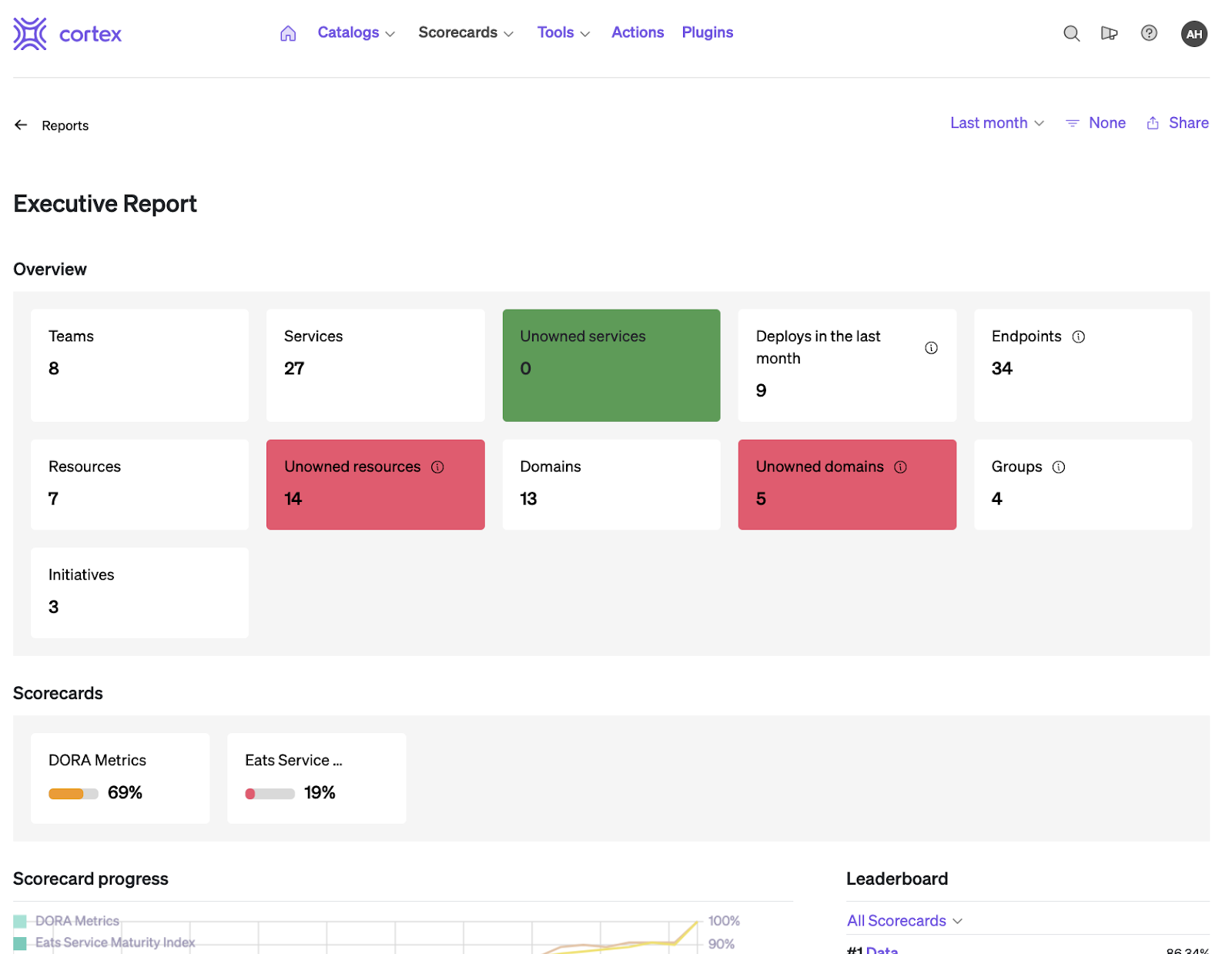Open the announcements megaphone icon
Screen dimensions: 1232x954
point(1109,33)
